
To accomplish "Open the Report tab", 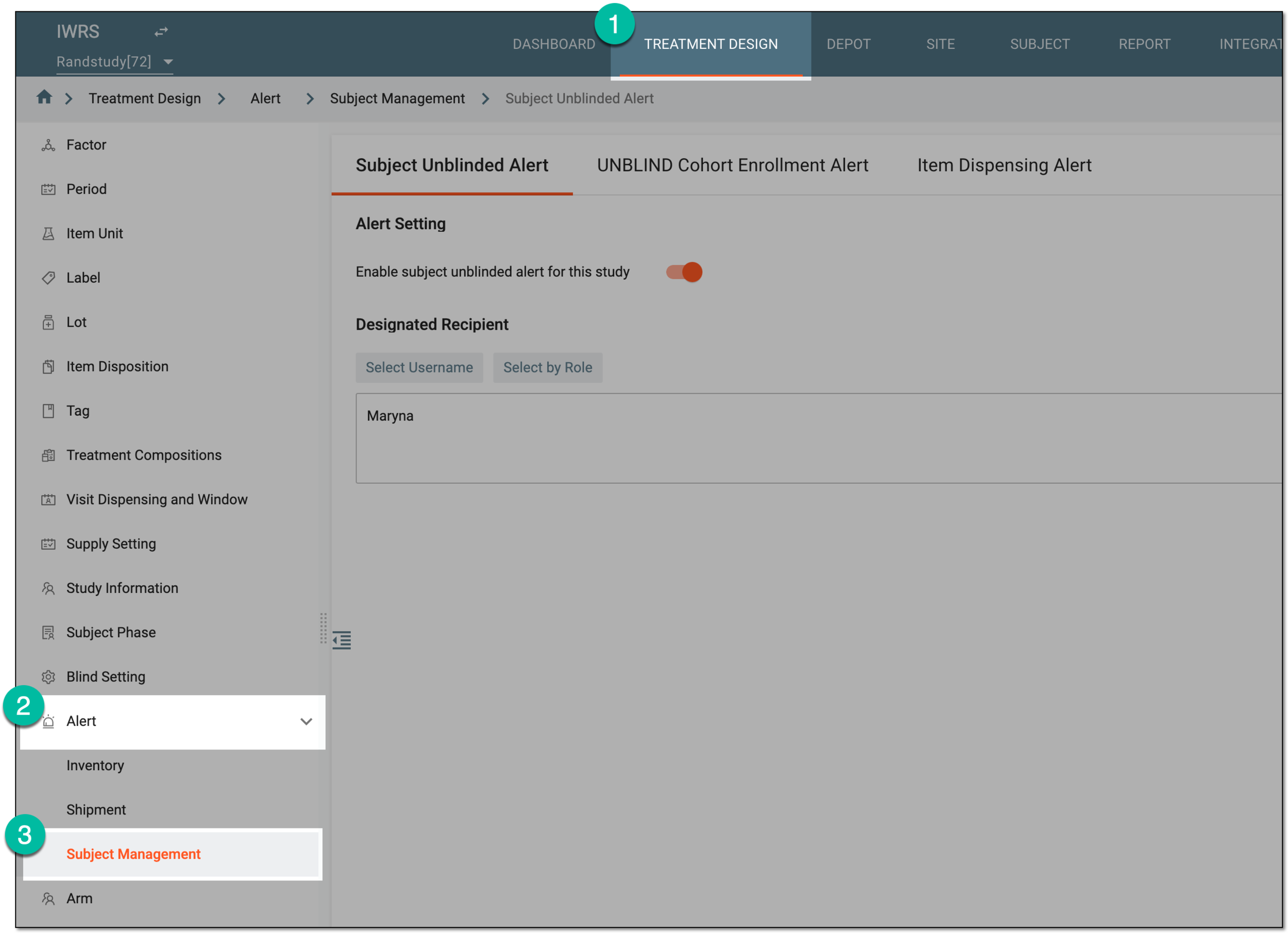I will (1144, 44).
